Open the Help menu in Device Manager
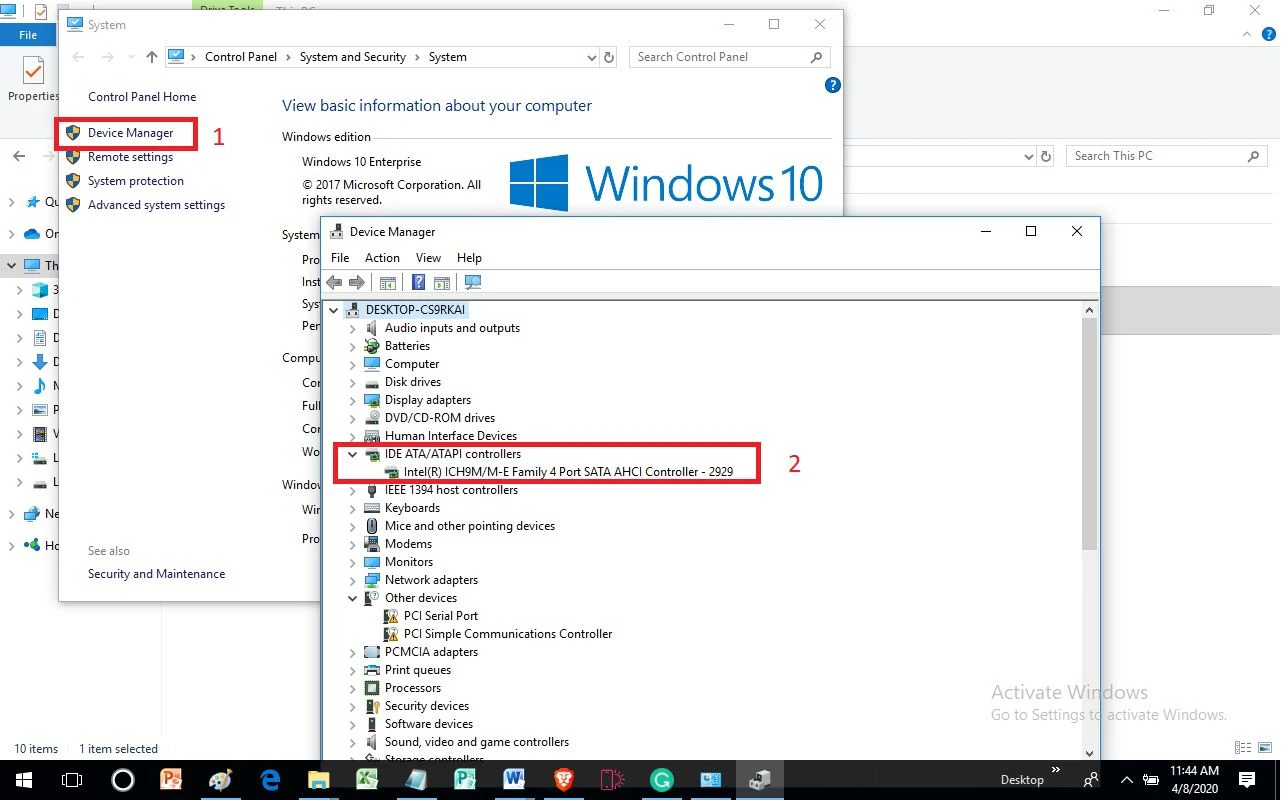 pyautogui.click(x=469, y=258)
